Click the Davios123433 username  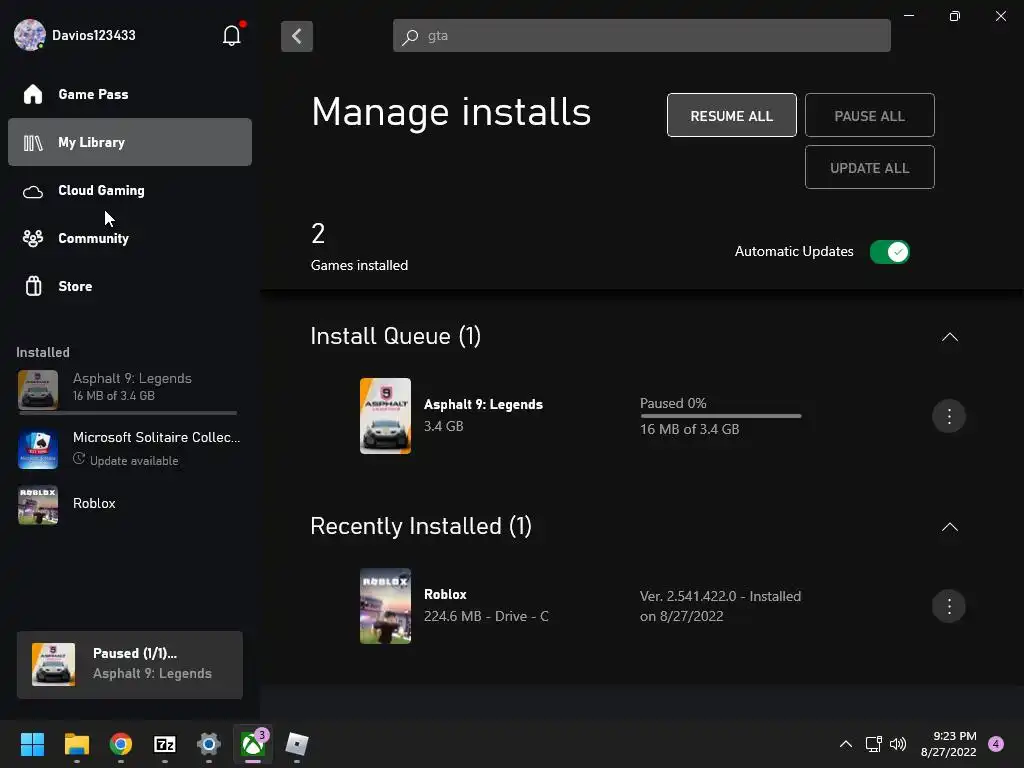(94, 35)
